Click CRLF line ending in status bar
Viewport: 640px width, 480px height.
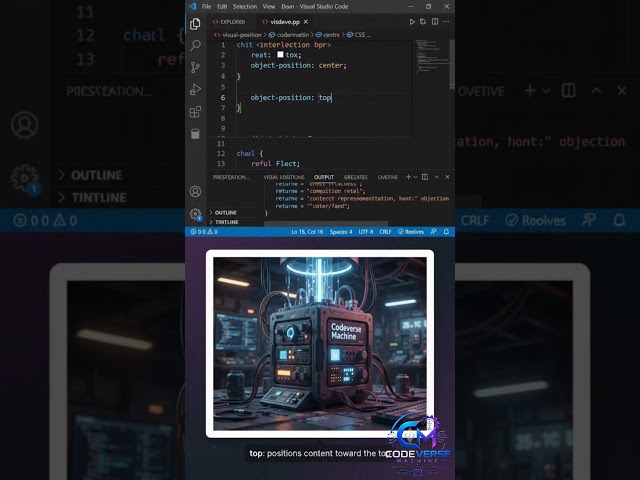(385, 231)
